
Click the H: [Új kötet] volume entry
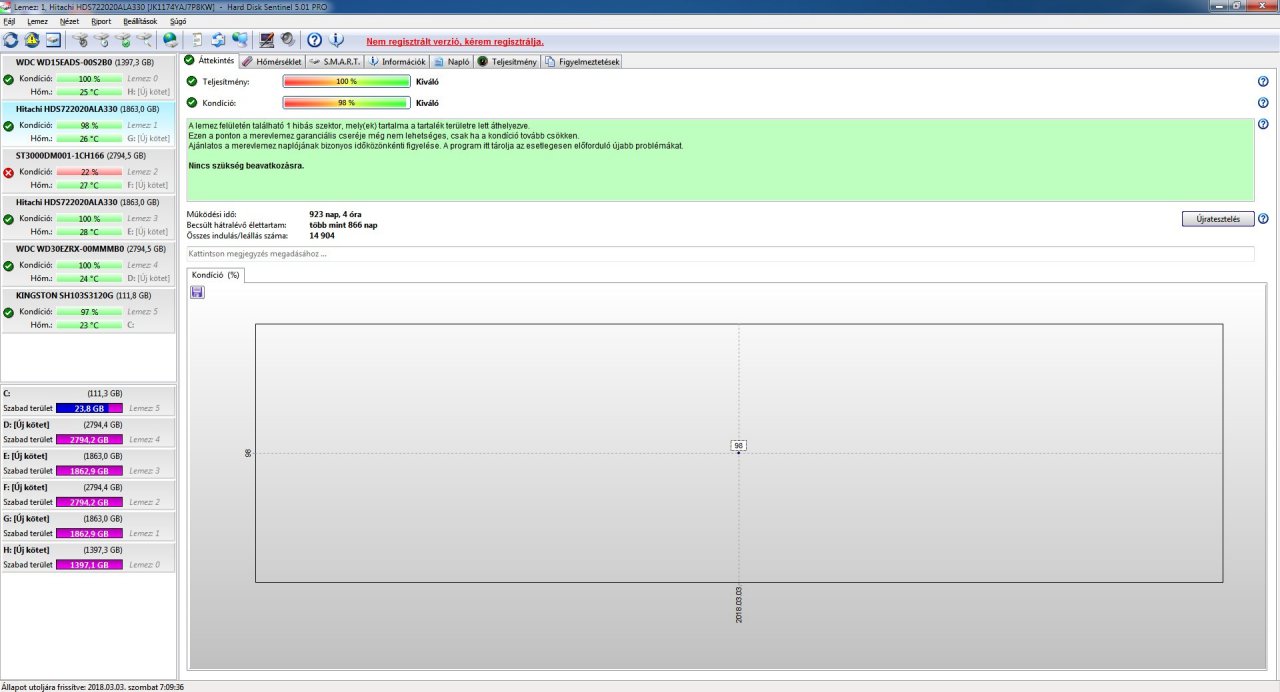click(88, 557)
